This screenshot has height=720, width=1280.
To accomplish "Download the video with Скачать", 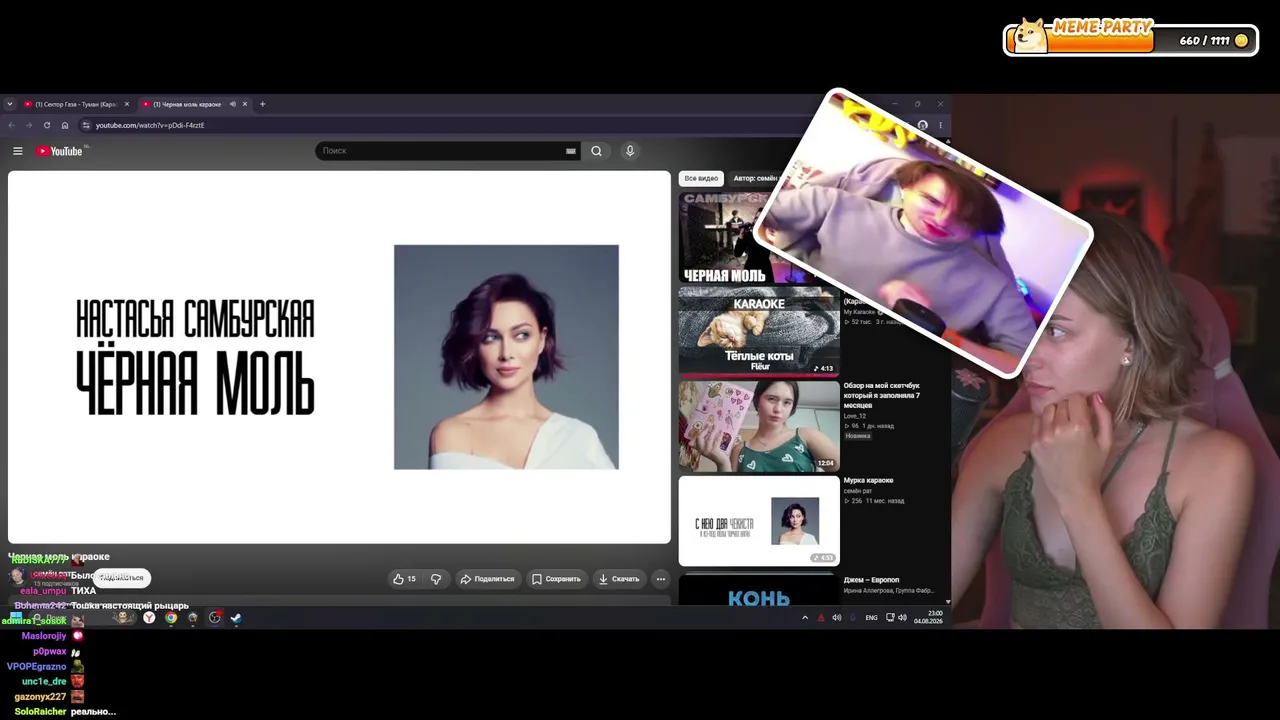I will (x=619, y=579).
